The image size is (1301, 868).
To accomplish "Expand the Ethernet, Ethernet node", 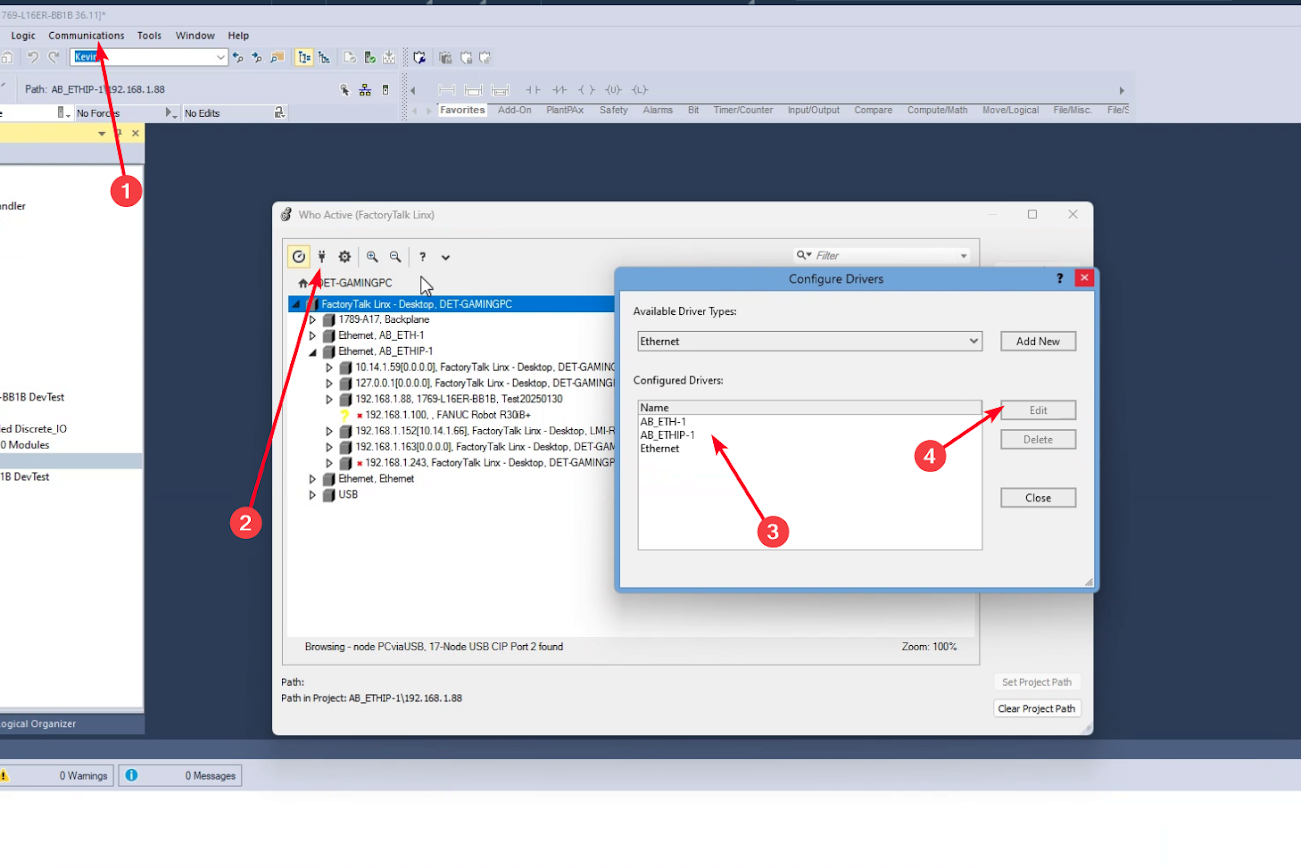I will [312, 479].
